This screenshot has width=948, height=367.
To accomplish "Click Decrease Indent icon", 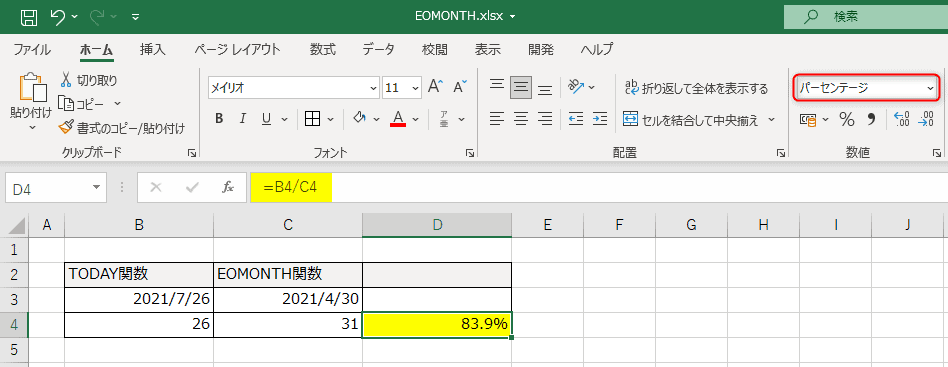I will (576, 119).
